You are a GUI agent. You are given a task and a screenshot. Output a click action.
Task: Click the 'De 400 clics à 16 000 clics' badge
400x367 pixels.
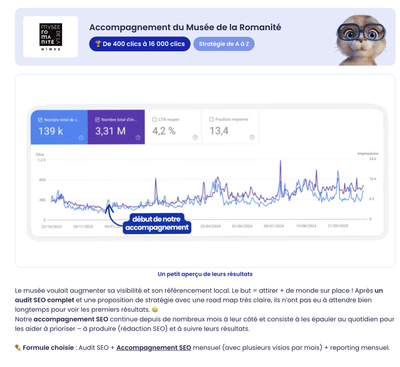point(140,44)
